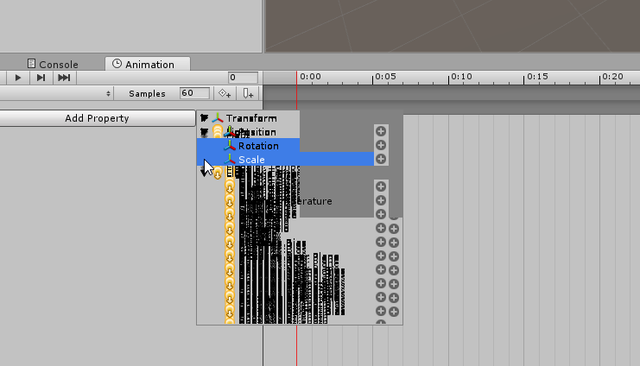Add a keyframe with the diamond icon
Screen dimensions: 640x366
[x=225, y=93]
